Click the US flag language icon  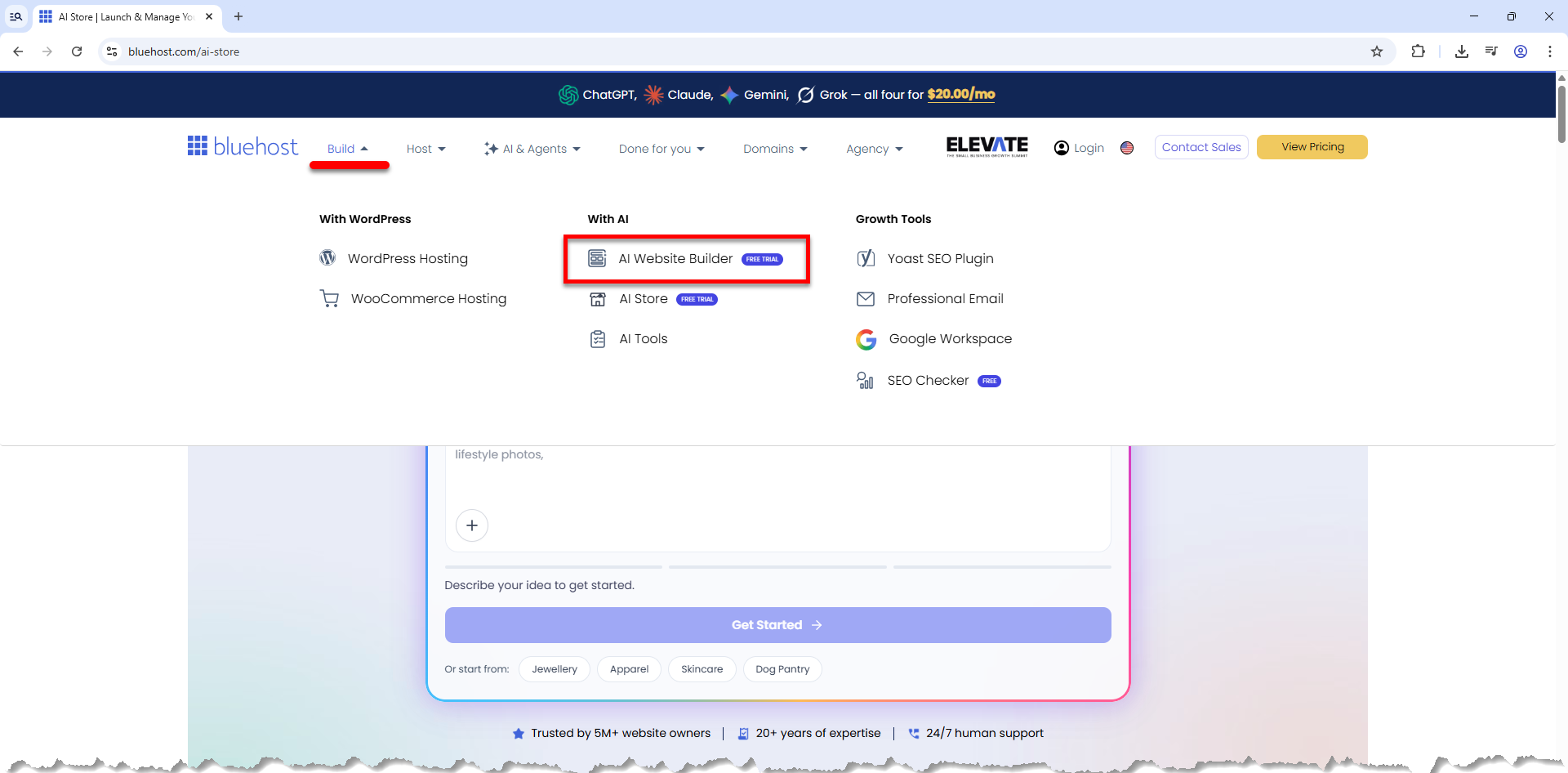coord(1127,148)
